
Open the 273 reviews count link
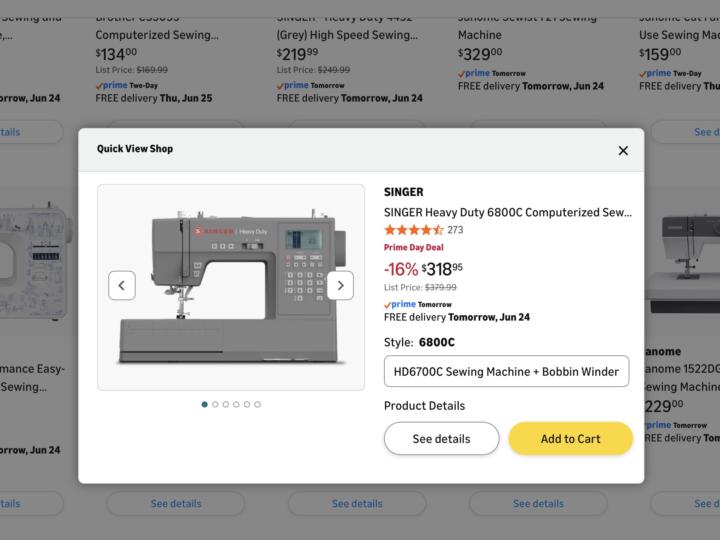click(x=455, y=230)
